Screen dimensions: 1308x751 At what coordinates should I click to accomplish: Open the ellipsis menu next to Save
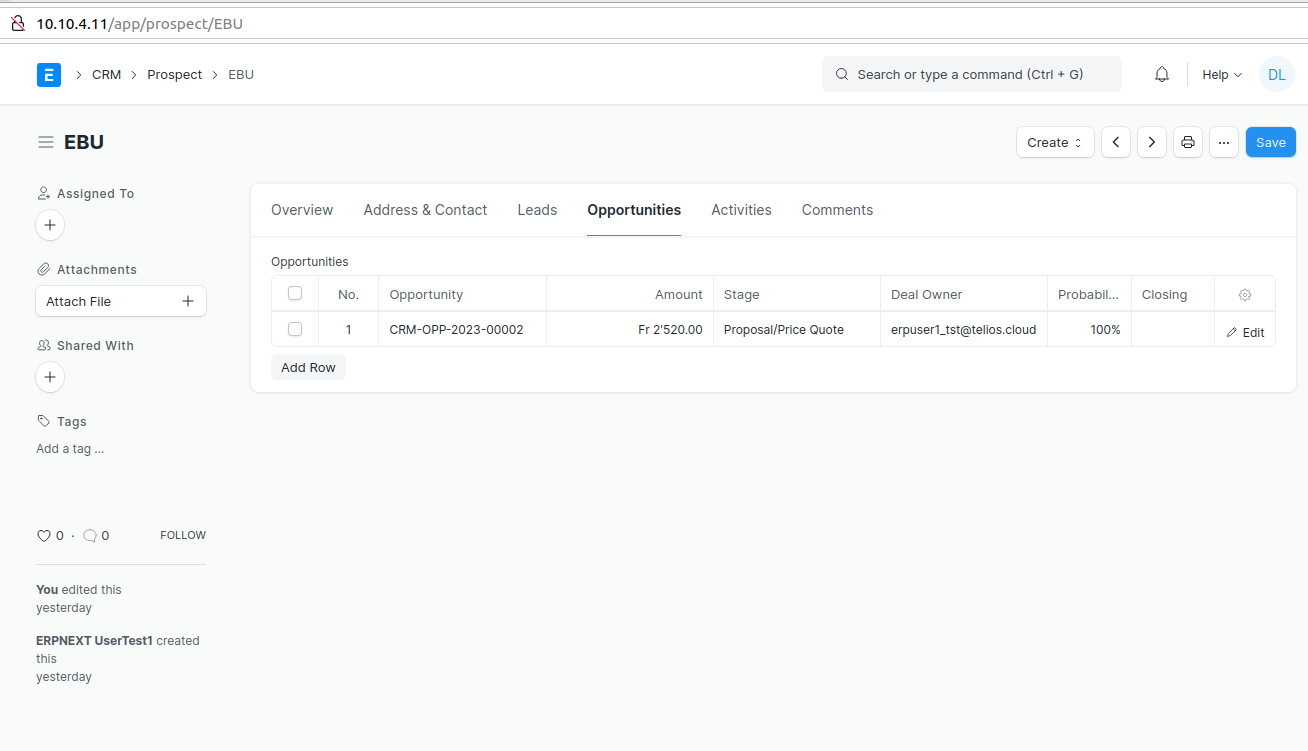pyautogui.click(x=1223, y=142)
